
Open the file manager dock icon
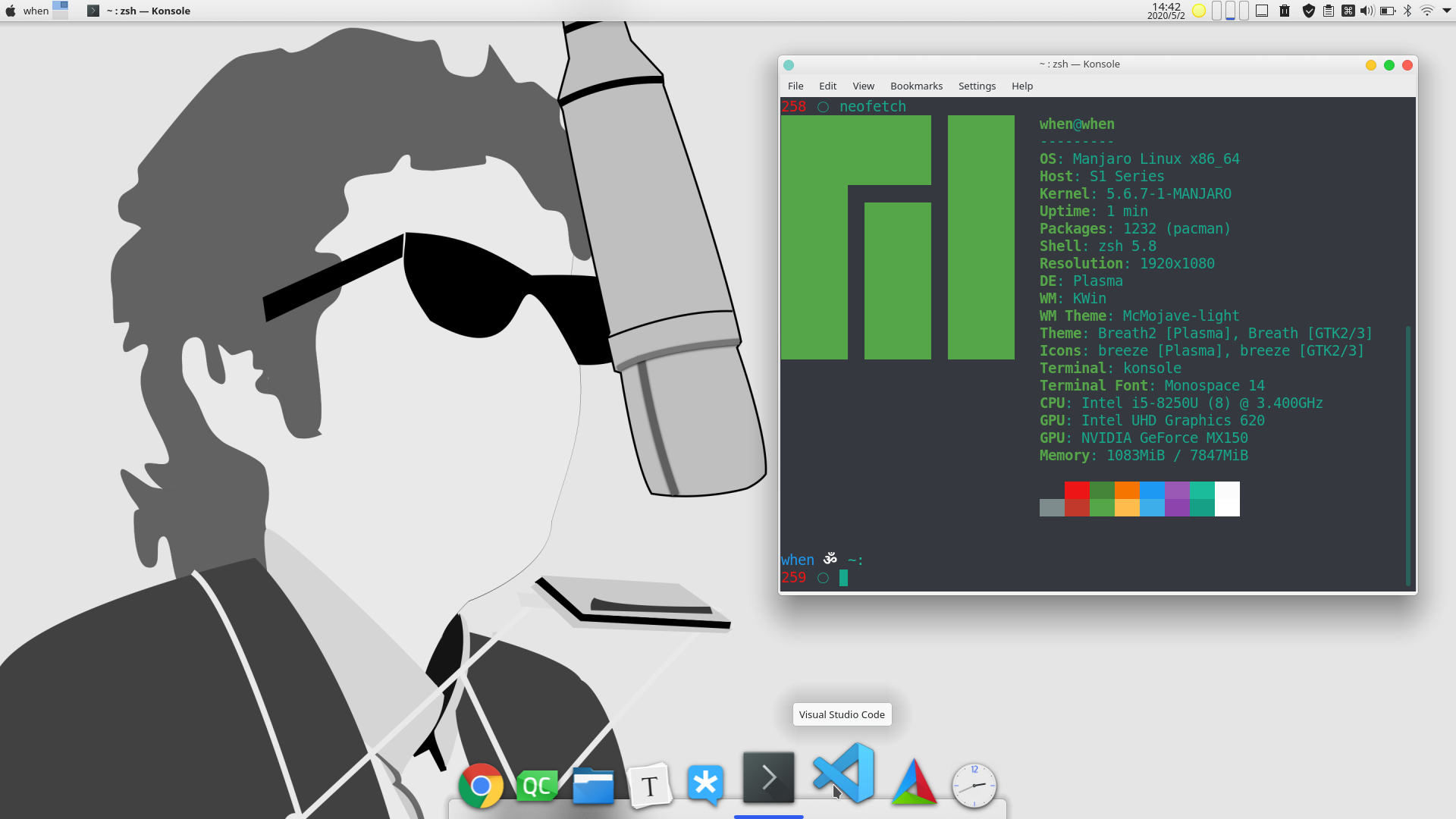(593, 786)
